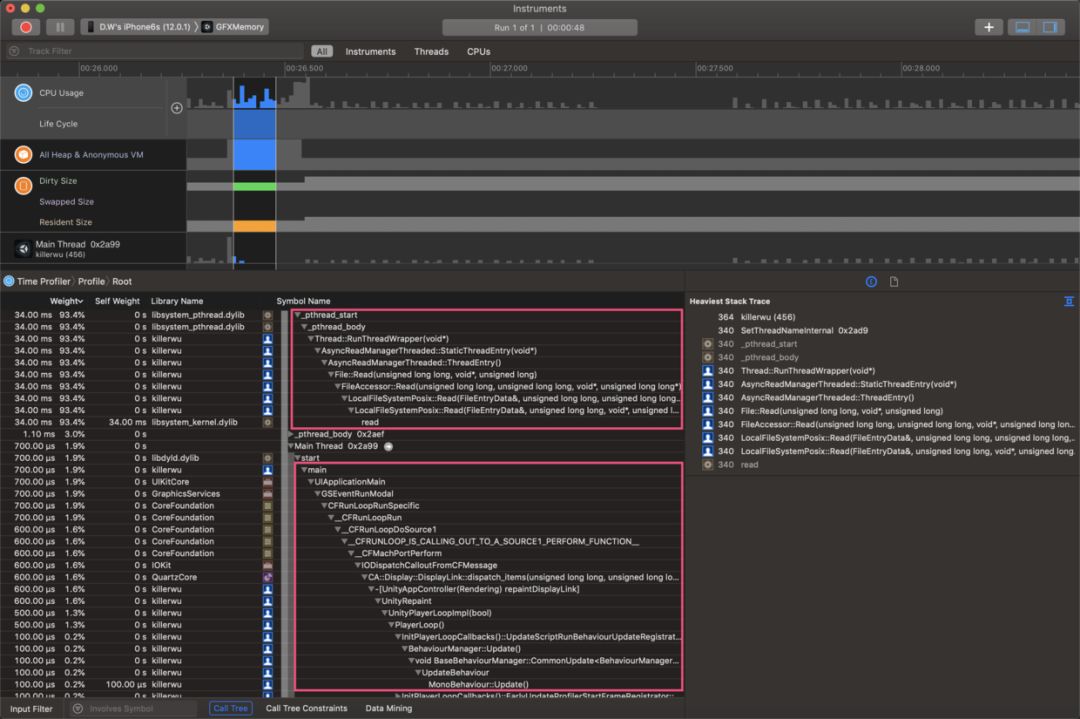Expand the _pthread_body 0x2aef node
The width and height of the screenshot is (1080, 719).
point(291,435)
